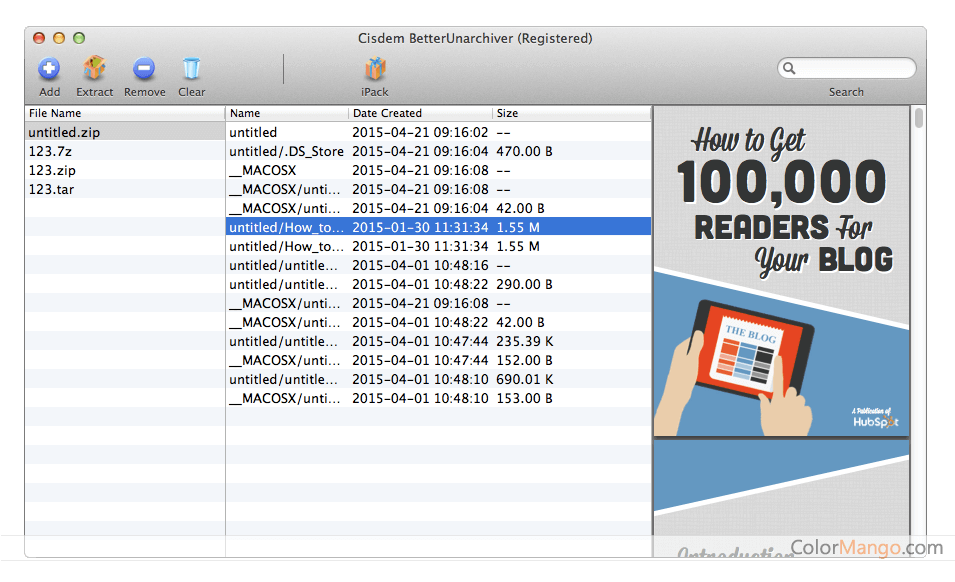Select the __MACOSX entry created 09:16:08
Screen dimensions: 955x582
(x=439, y=170)
